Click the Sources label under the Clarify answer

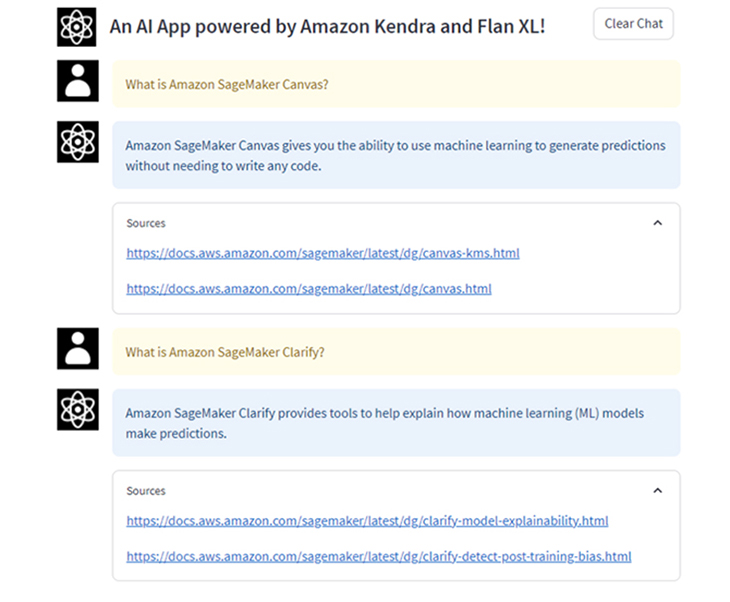[x=146, y=491]
